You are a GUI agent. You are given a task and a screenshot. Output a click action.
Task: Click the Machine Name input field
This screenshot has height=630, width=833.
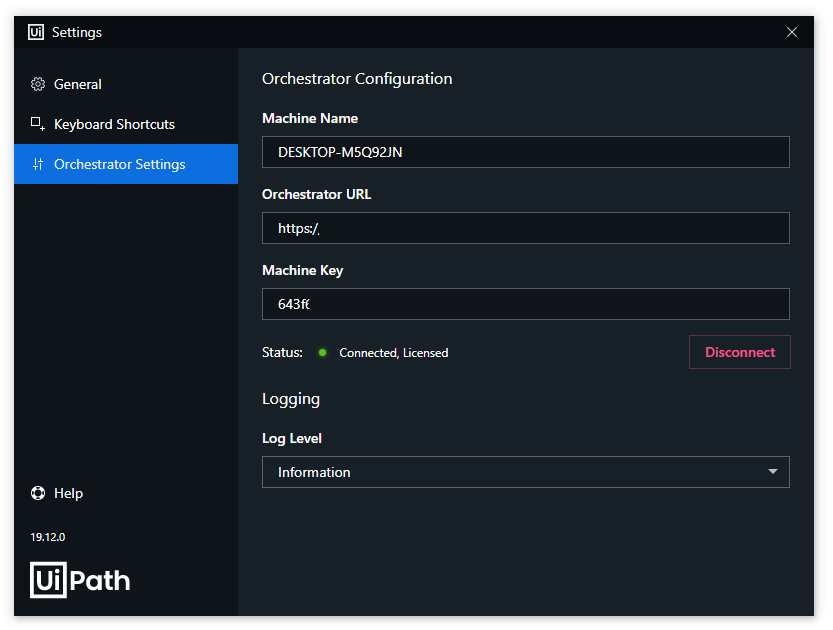[x=525, y=152]
